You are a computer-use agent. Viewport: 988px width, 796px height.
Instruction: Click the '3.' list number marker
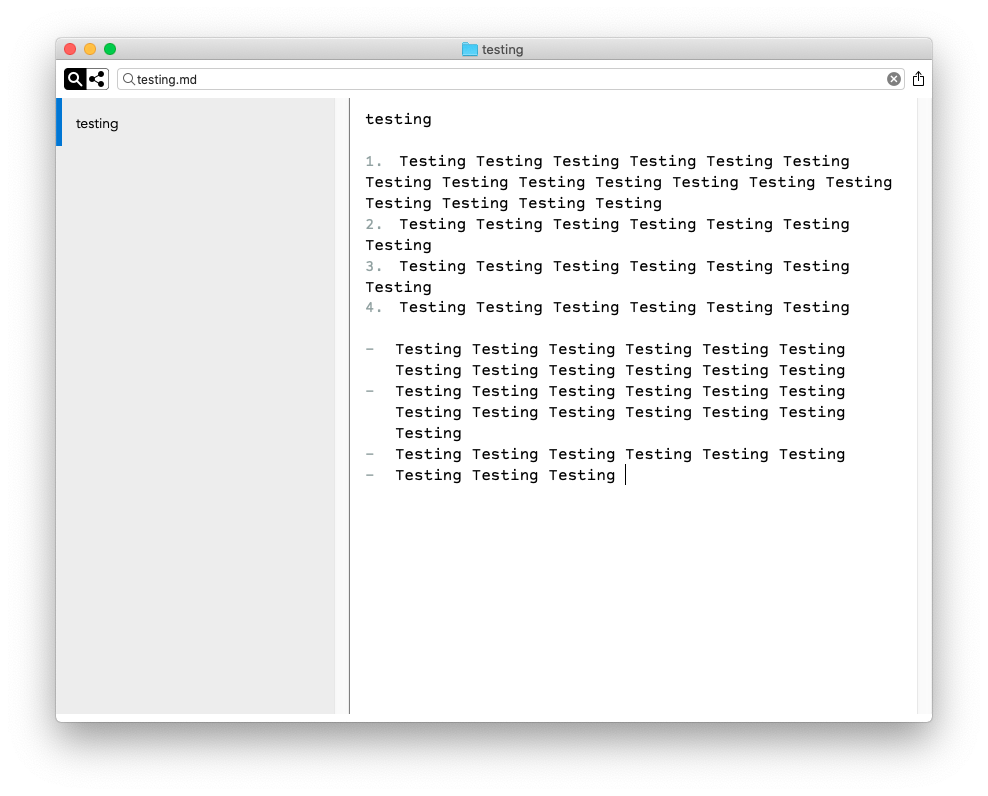tap(374, 266)
